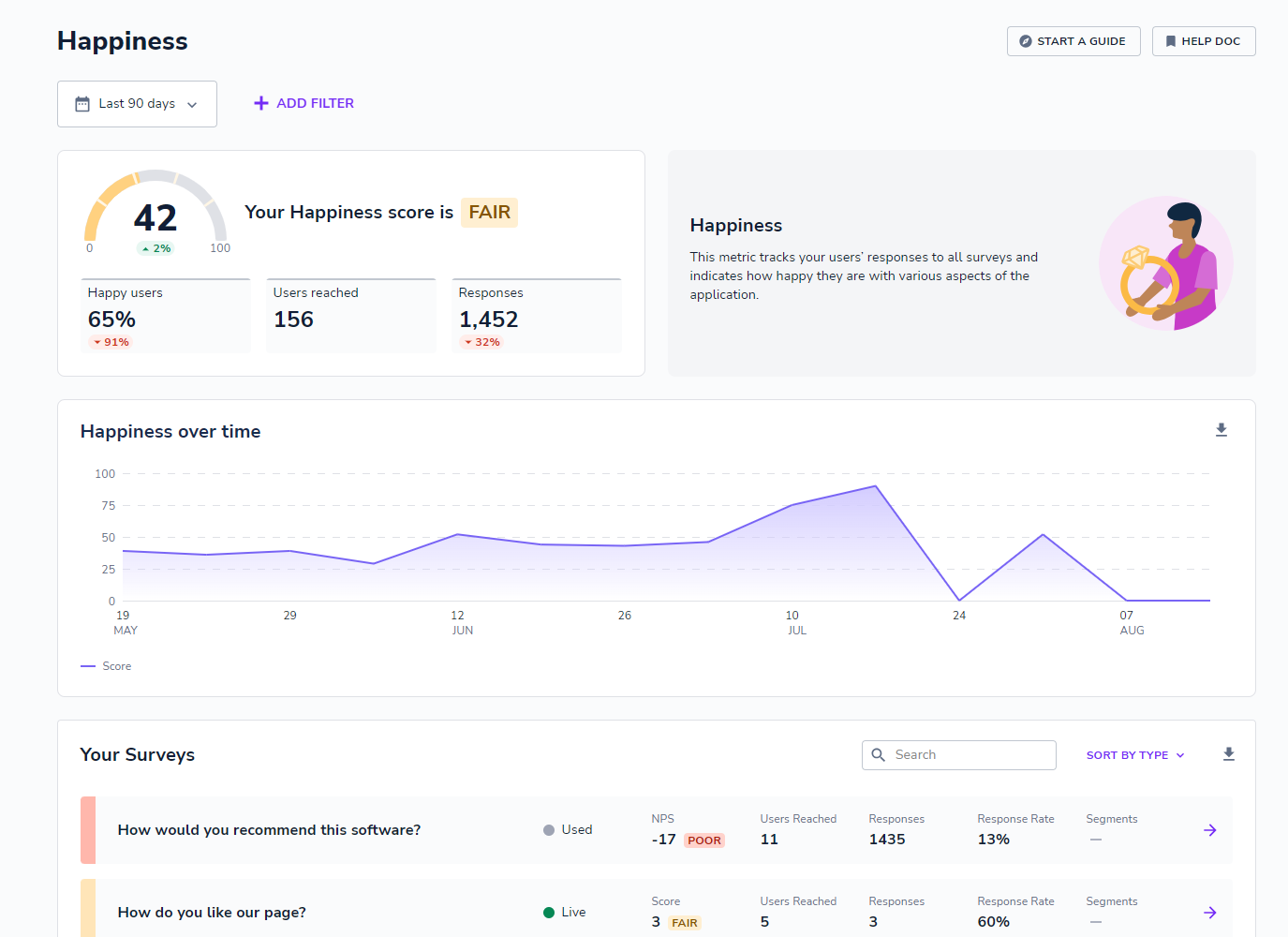The width and height of the screenshot is (1288, 937).
Task: Click the plus icon beside Add Filter
Action: coord(261,103)
